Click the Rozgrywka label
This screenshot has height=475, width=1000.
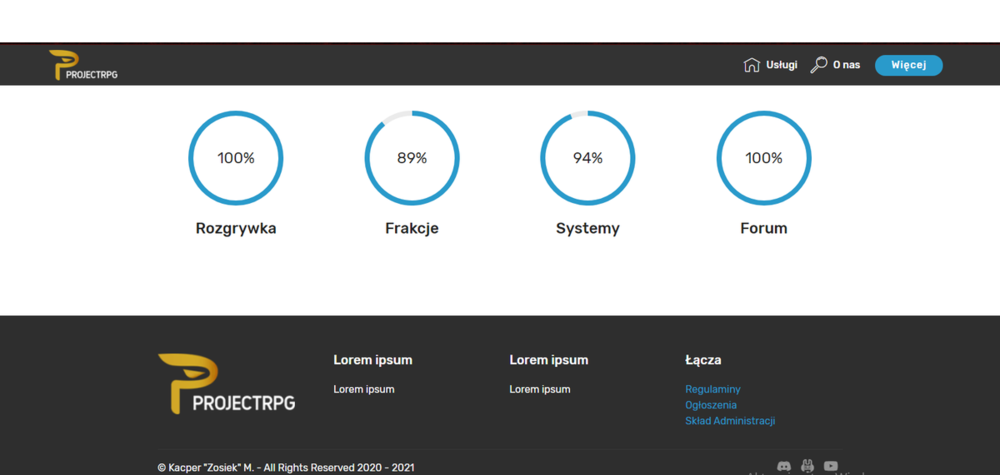point(236,228)
